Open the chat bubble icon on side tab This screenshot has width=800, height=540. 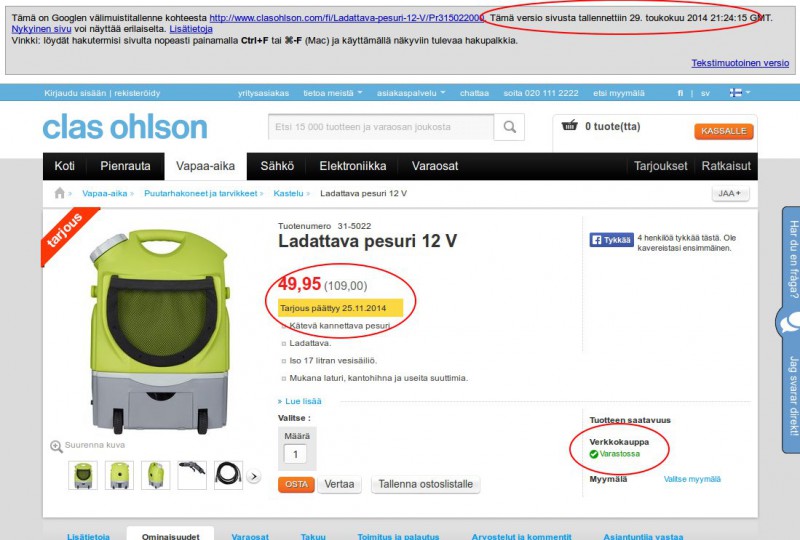click(789, 323)
